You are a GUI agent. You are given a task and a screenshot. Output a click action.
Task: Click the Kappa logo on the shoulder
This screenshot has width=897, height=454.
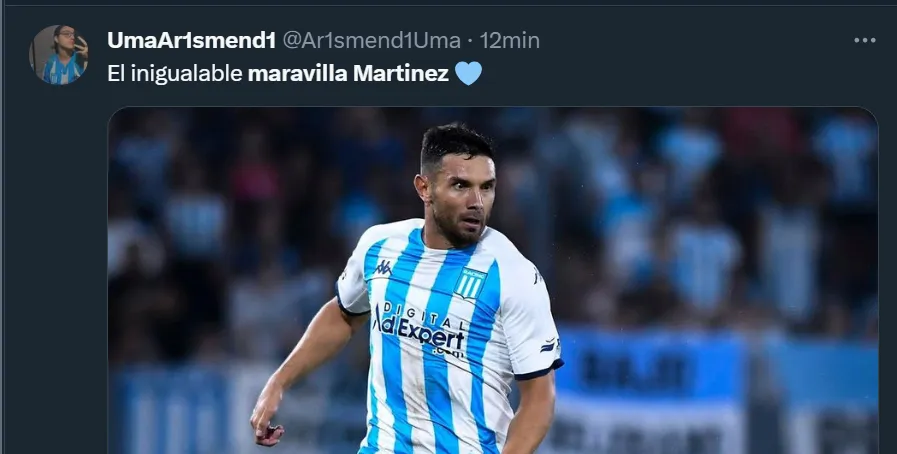tap(537, 276)
